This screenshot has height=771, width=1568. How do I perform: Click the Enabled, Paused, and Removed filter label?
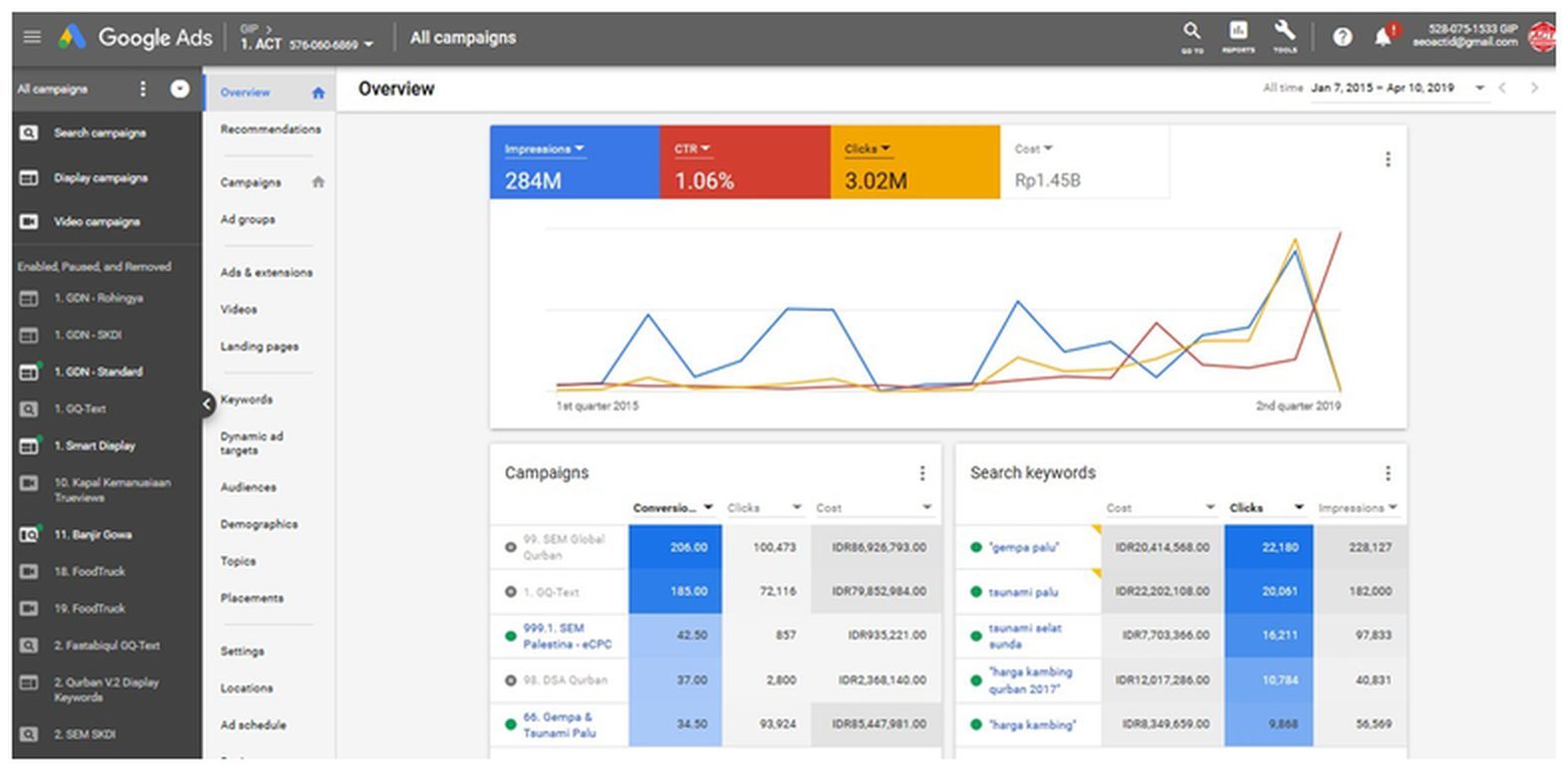point(94,267)
